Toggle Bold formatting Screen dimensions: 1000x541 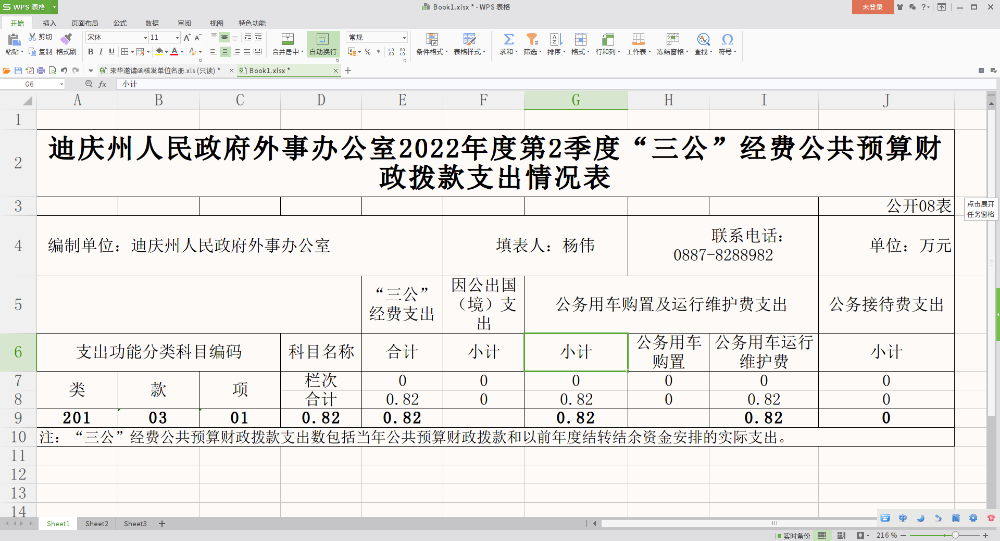(x=91, y=52)
